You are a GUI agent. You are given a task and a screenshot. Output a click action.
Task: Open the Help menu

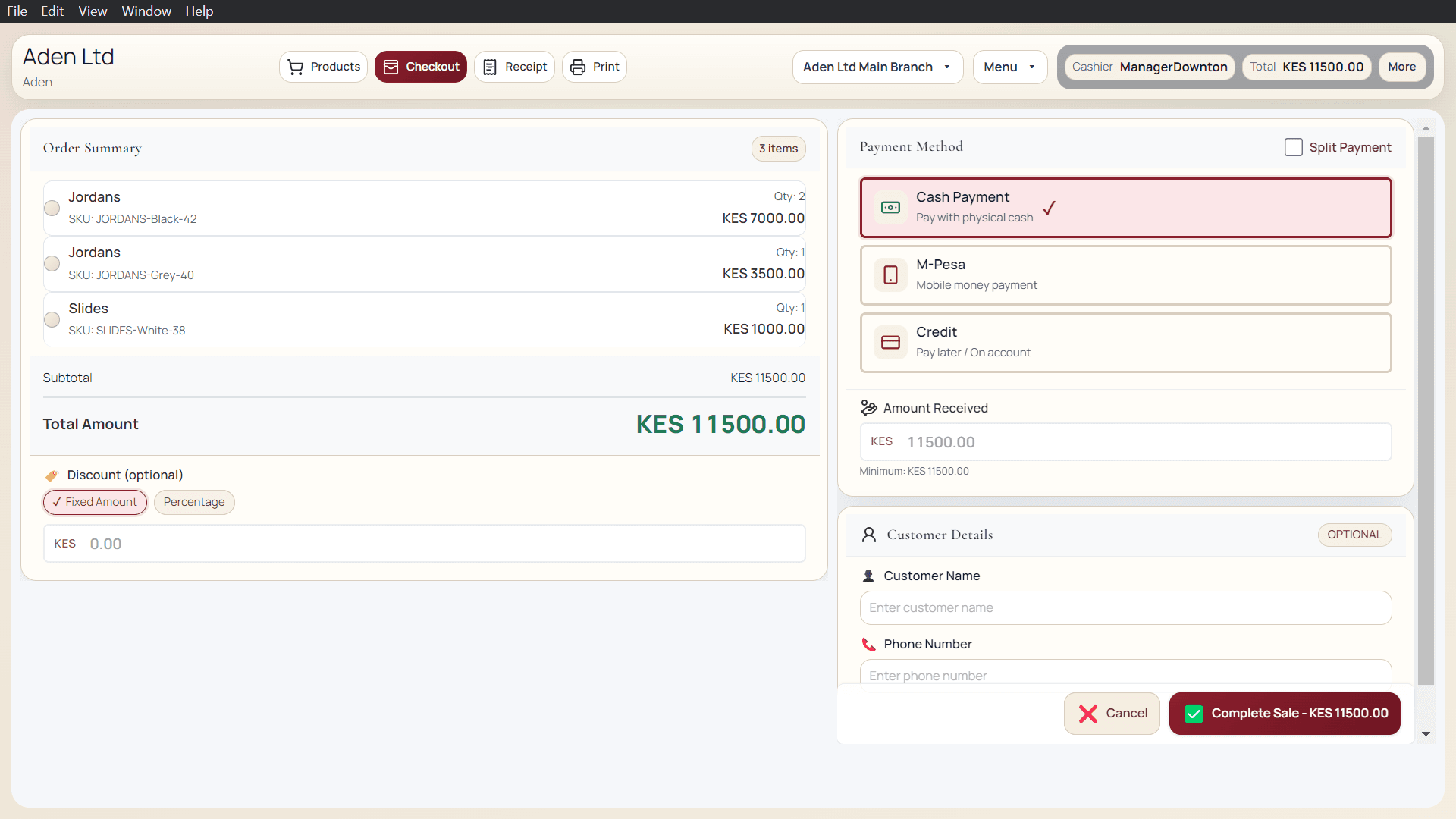[199, 11]
